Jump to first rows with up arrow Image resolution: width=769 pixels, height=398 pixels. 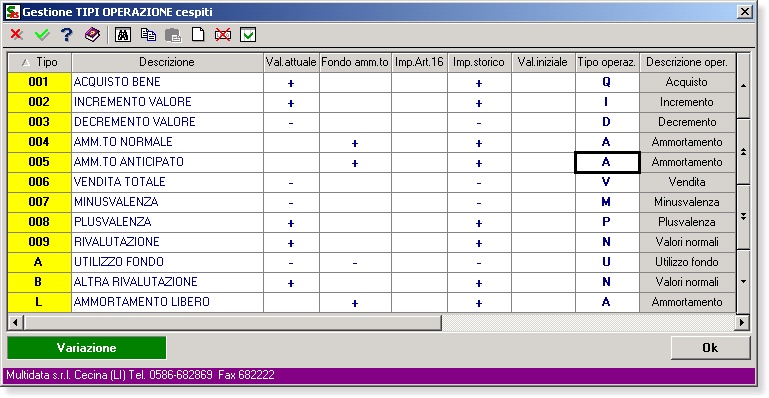743,85
